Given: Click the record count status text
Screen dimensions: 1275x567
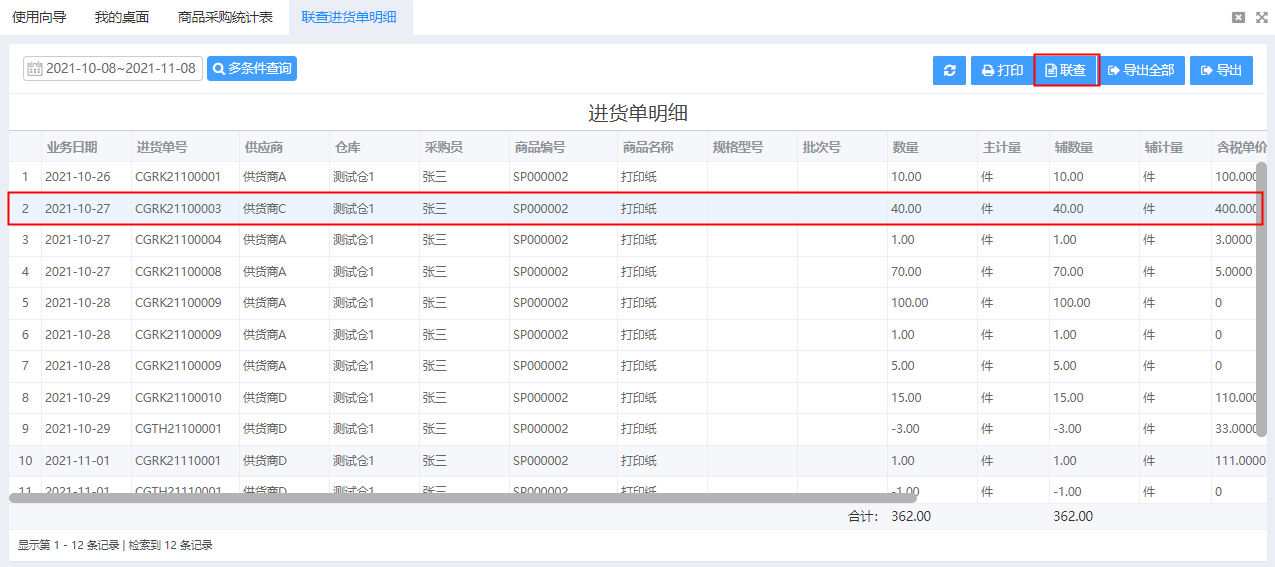Looking at the screenshot, I should 115,546.
